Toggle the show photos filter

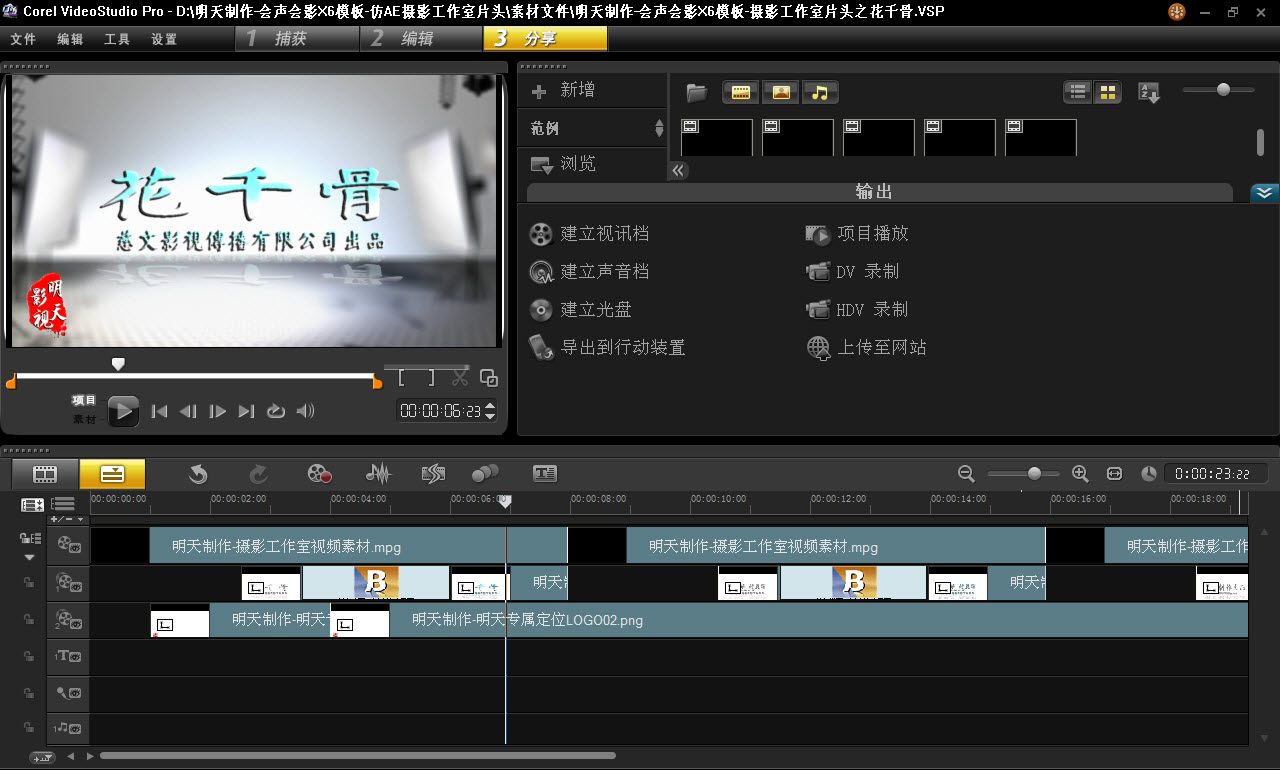click(x=781, y=93)
